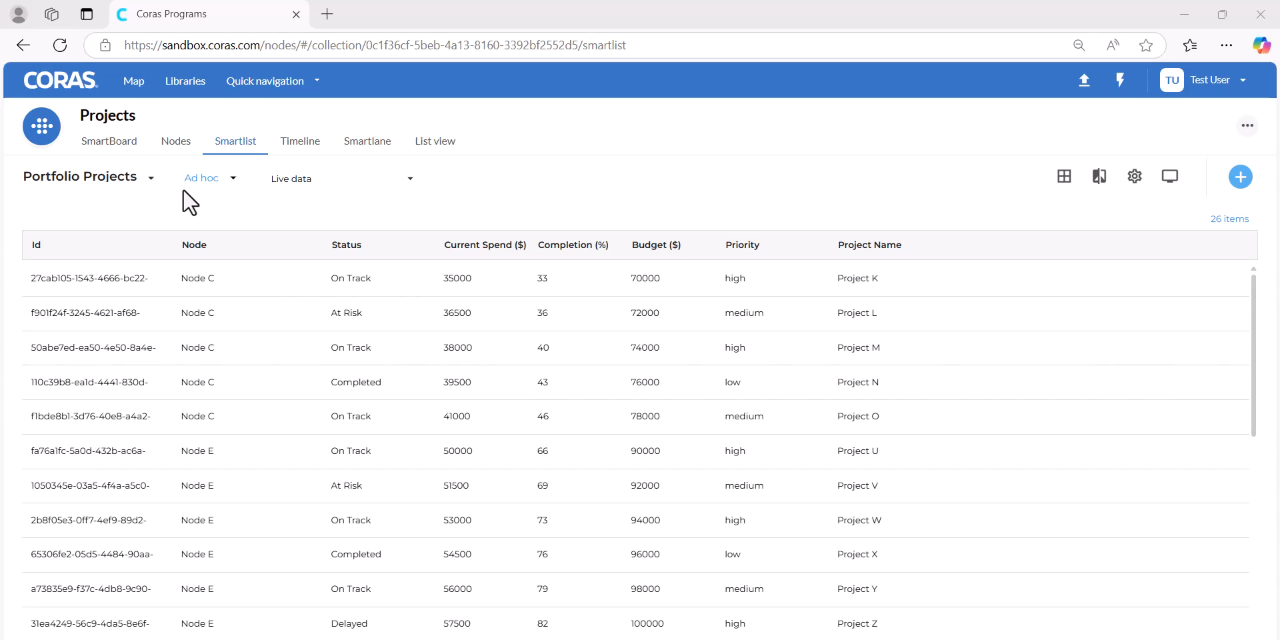Open the settings gear icon
Image resolution: width=1280 pixels, height=640 pixels.
point(1134,176)
